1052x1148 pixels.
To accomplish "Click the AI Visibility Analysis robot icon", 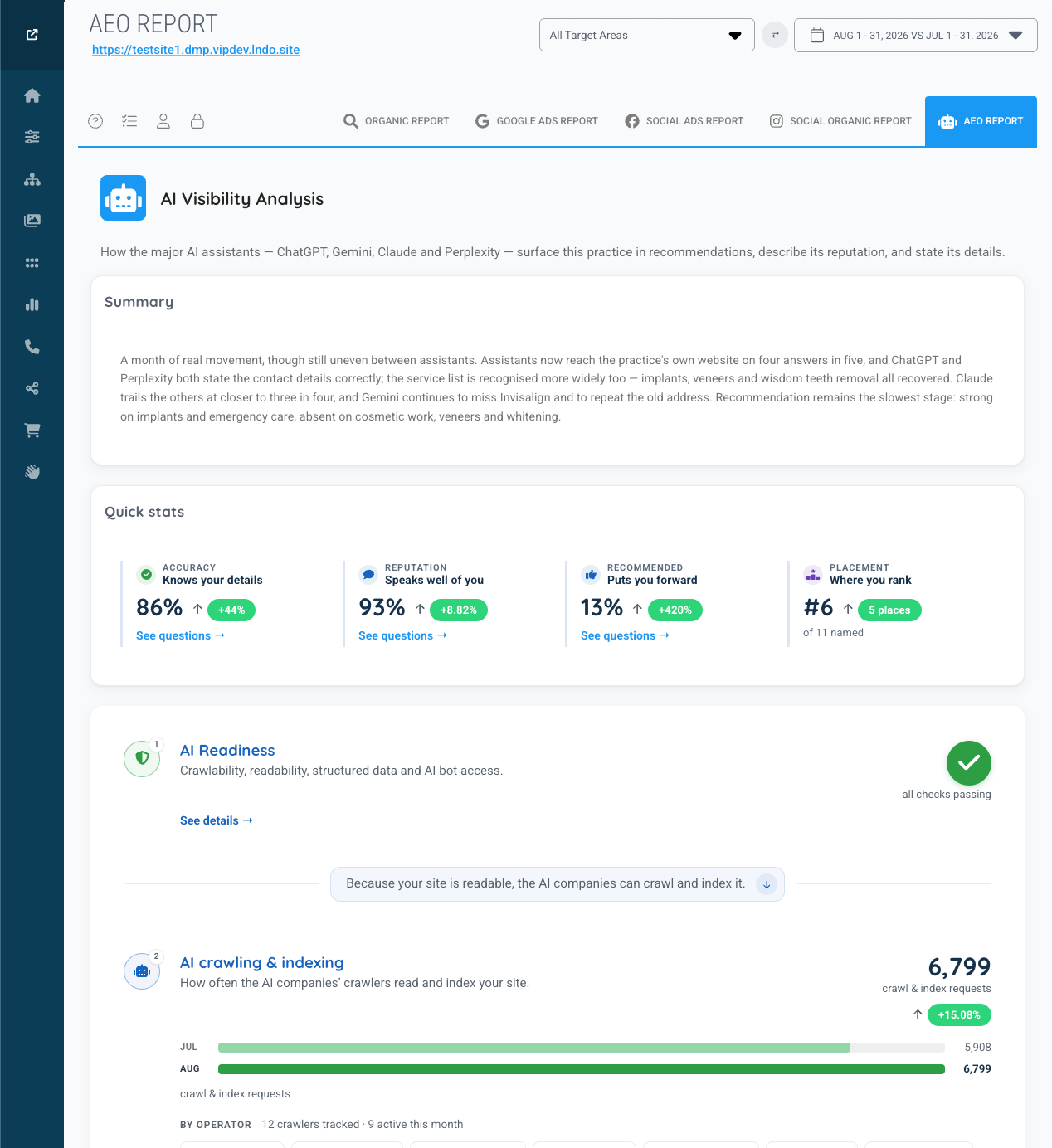I will click(123, 198).
